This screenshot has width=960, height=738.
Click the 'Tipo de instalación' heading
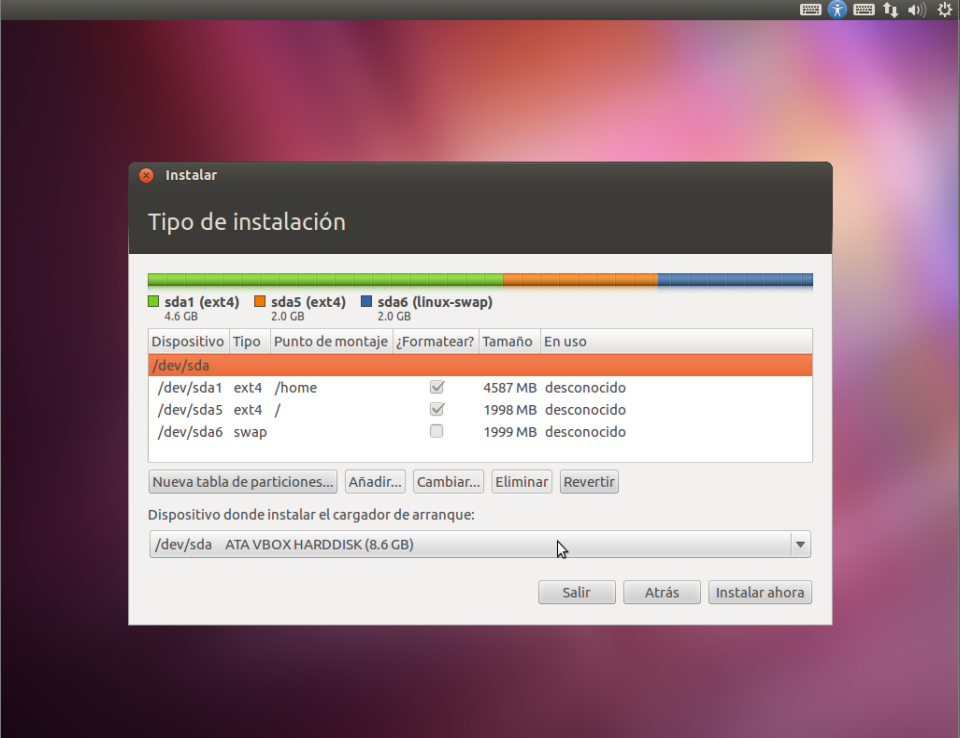247,222
